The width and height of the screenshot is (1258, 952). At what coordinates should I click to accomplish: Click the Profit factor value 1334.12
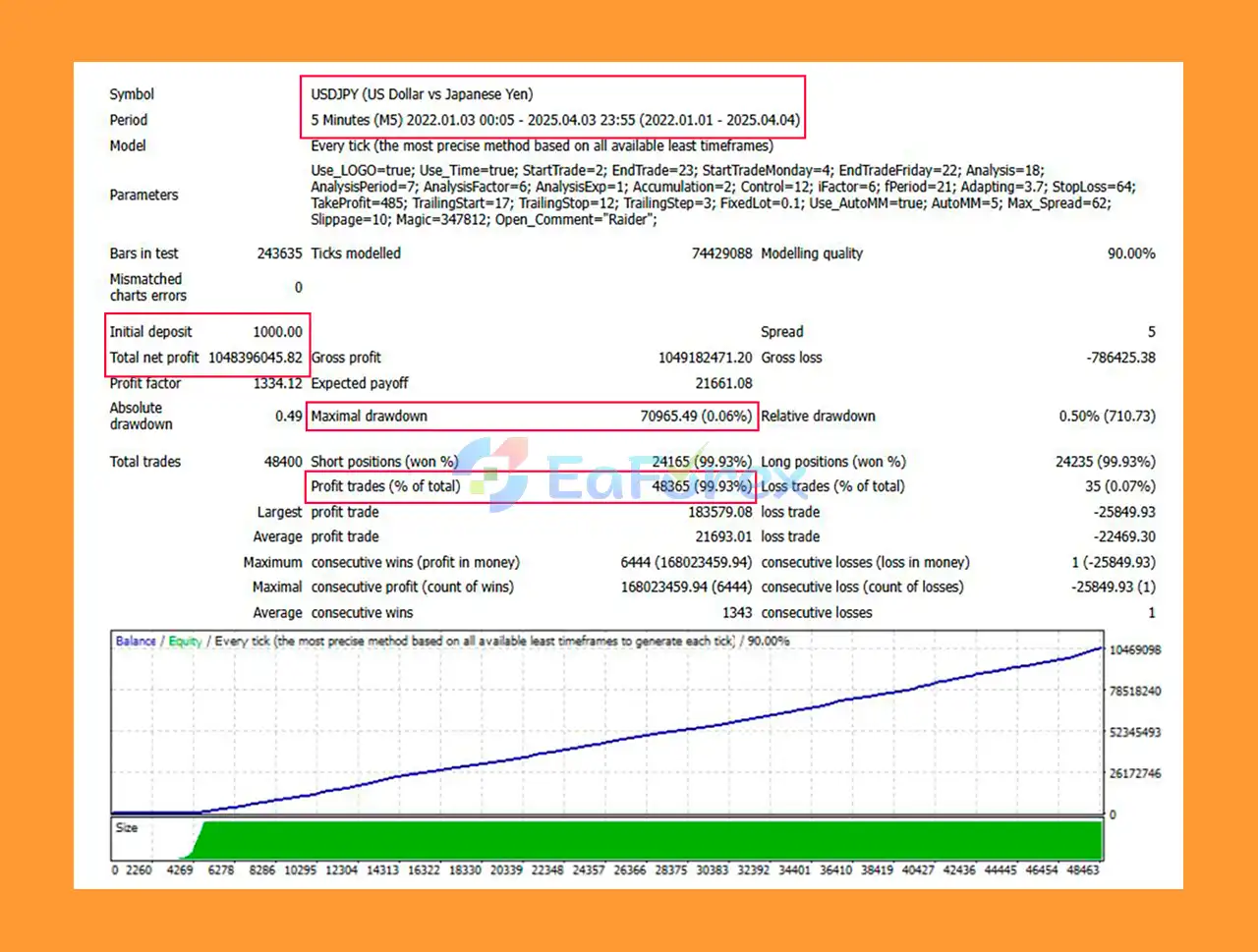click(277, 383)
